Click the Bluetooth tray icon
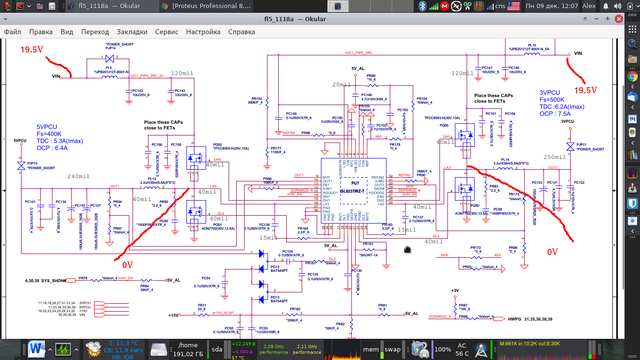The image size is (640, 360). point(422,6)
